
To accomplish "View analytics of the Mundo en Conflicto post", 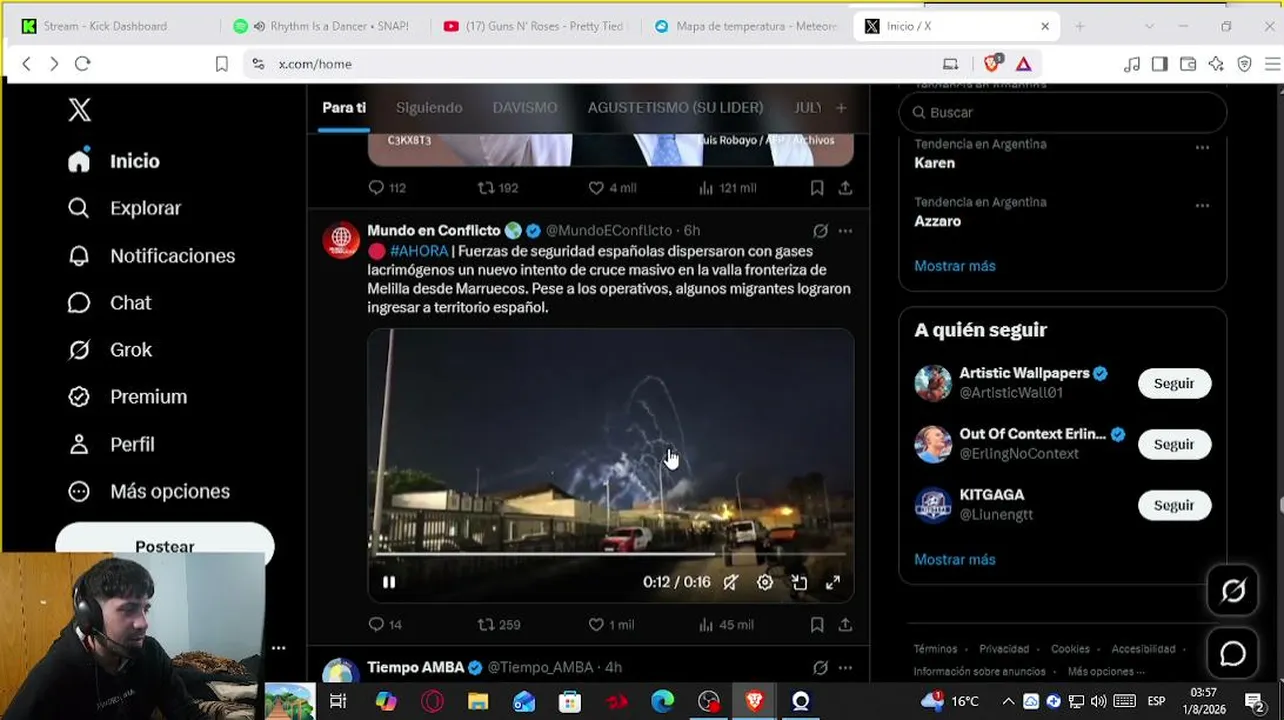I will pos(726,625).
